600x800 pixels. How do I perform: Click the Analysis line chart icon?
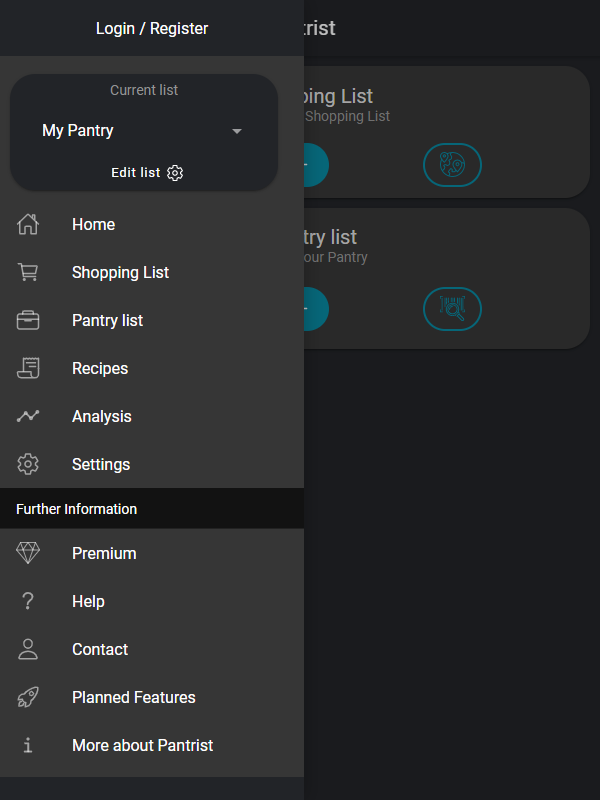click(x=28, y=416)
